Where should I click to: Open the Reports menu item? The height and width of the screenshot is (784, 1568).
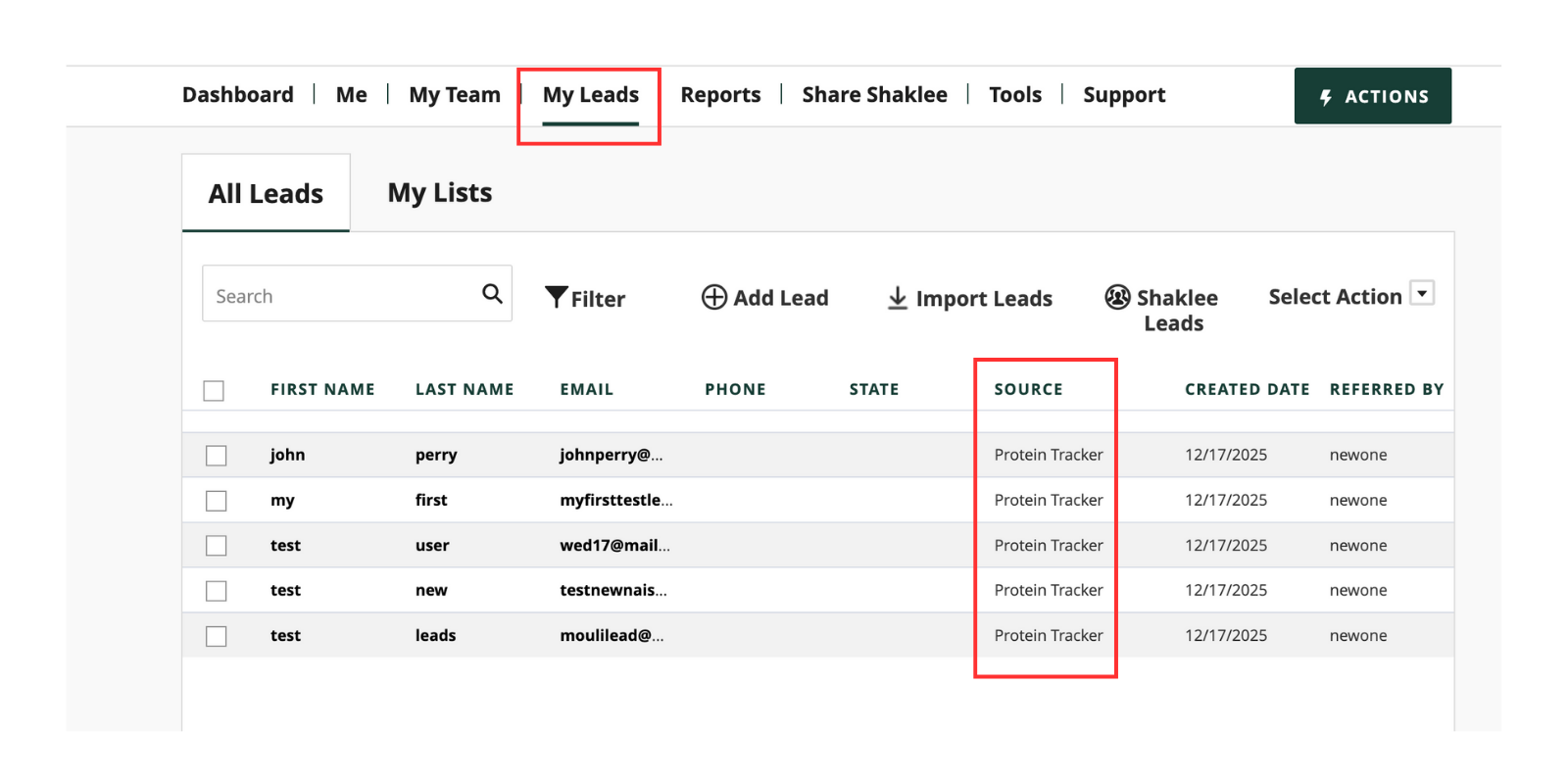point(720,95)
